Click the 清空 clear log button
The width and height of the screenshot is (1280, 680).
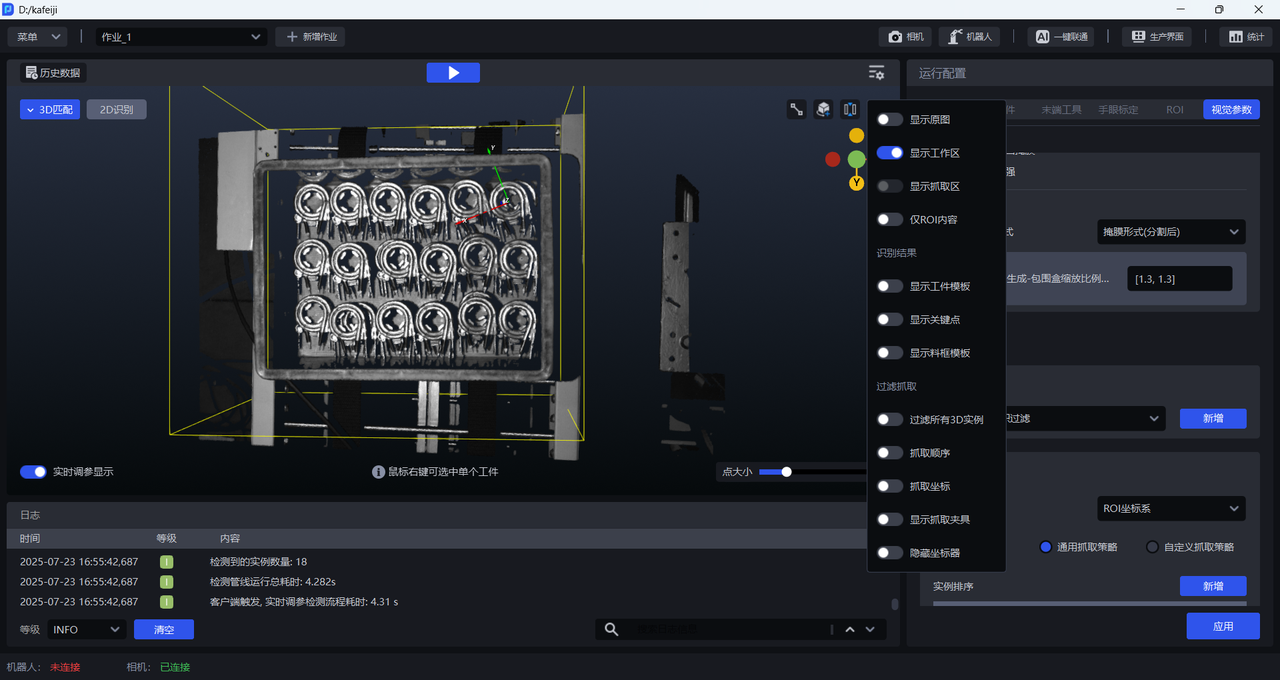click(x=163, y=629)
